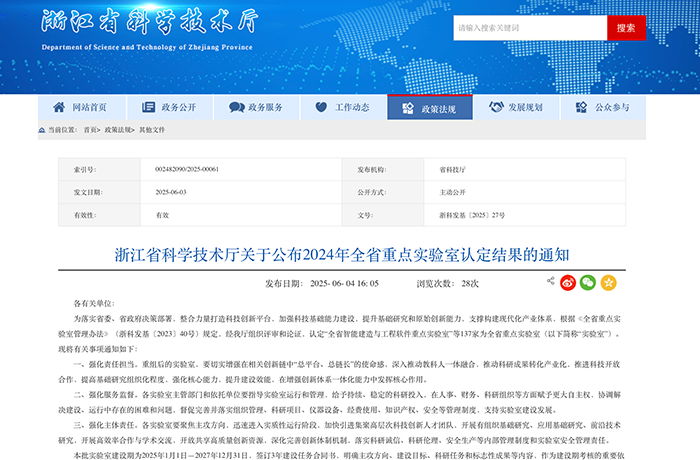
Task: Click publishing agency value 省科技厅
Action: pos(452,170)
